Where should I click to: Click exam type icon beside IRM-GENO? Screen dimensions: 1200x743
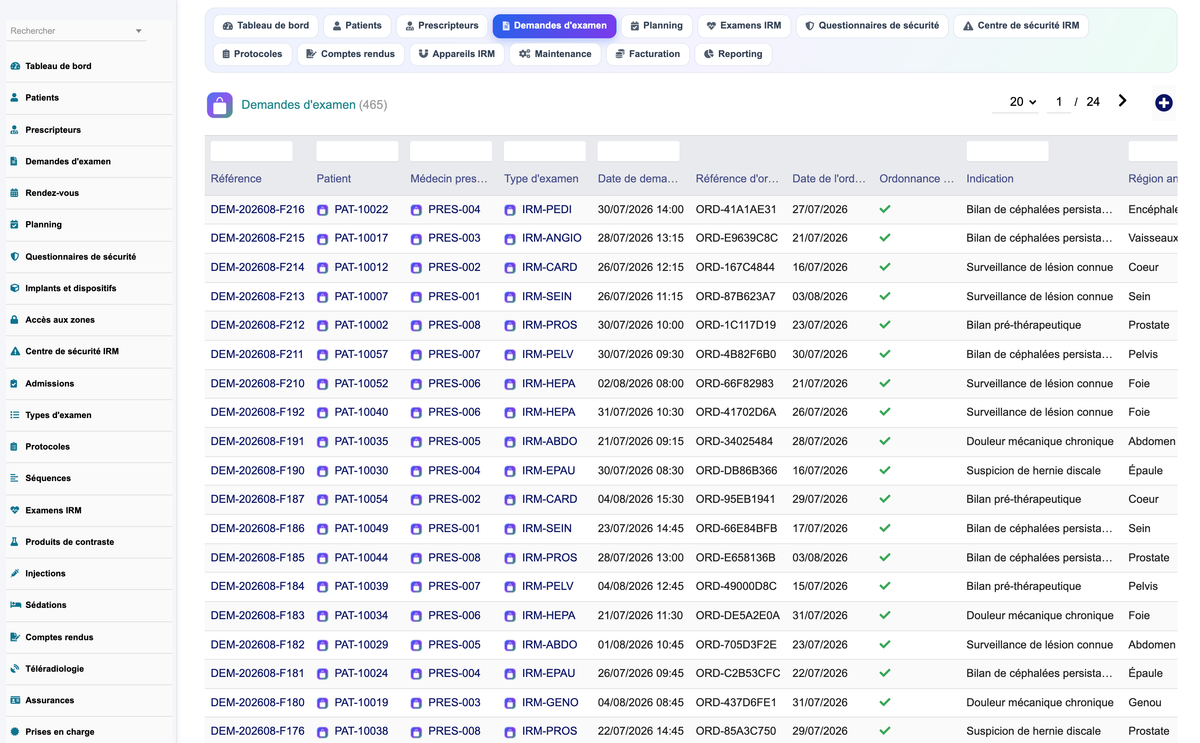coord(510,703)
